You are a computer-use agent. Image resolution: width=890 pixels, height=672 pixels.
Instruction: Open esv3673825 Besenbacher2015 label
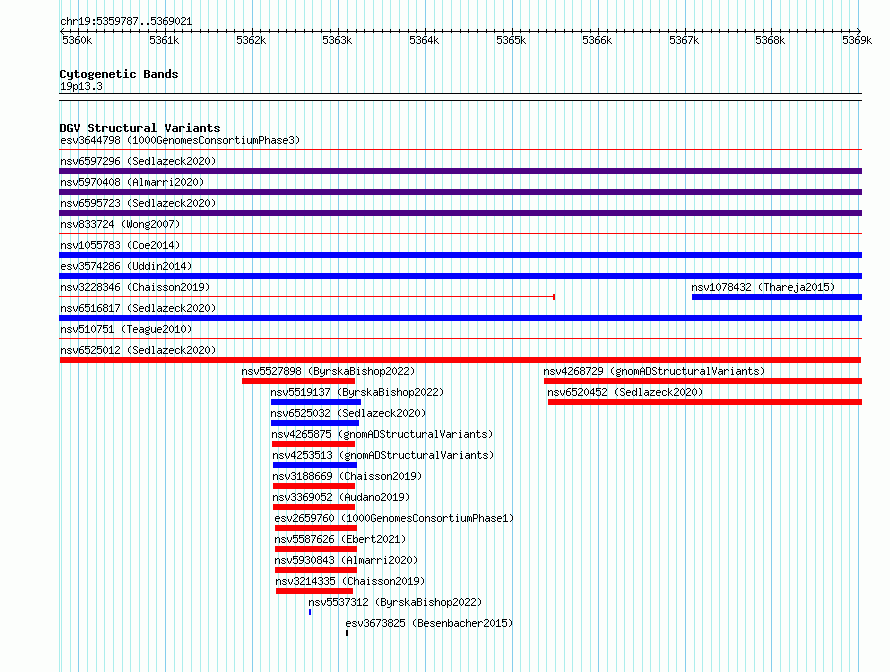point(429,623)
